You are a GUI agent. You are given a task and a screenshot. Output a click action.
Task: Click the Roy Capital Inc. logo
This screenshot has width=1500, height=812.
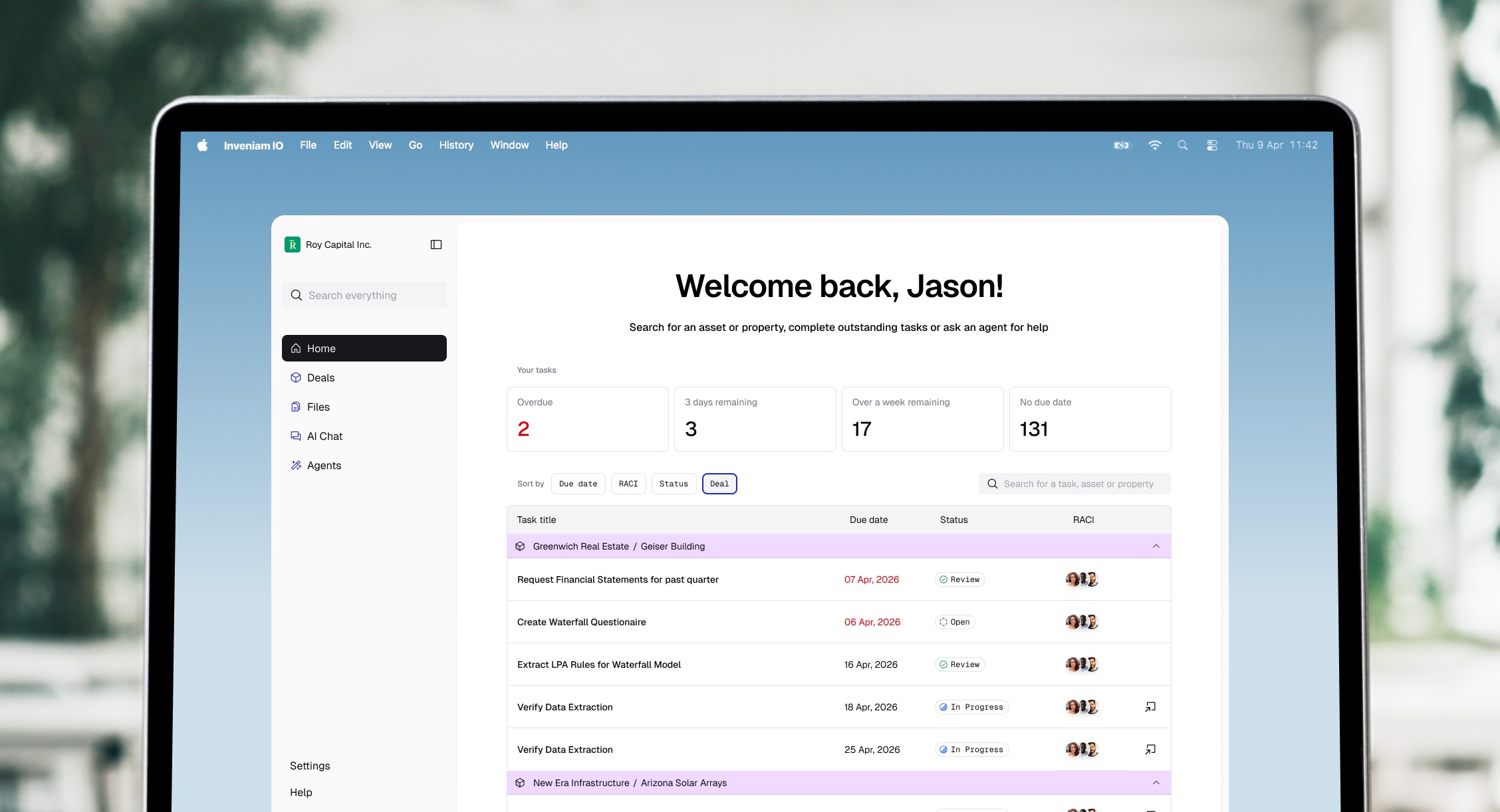click(x=293, y=245)
